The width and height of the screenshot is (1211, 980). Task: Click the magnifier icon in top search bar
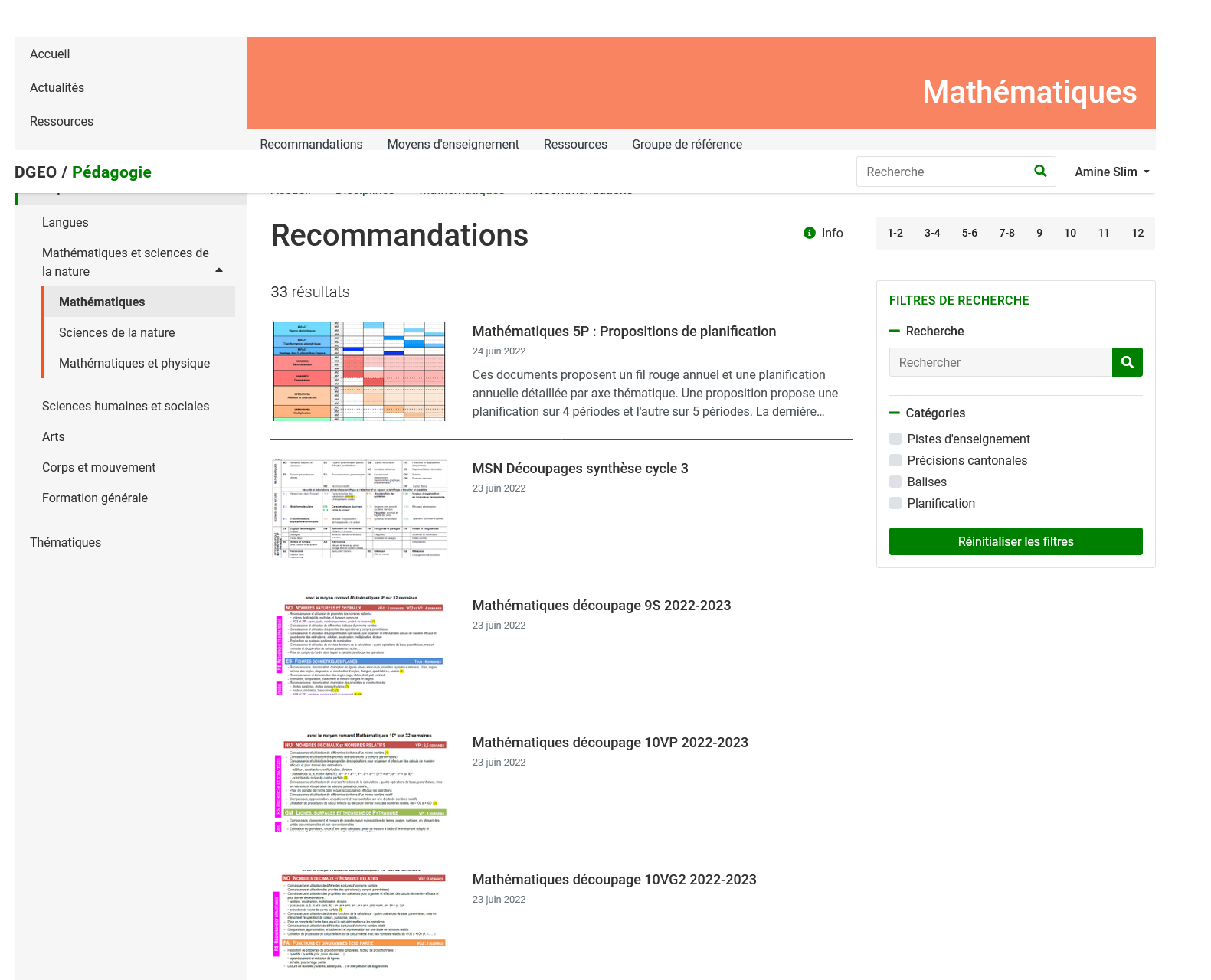[1039, 171]
